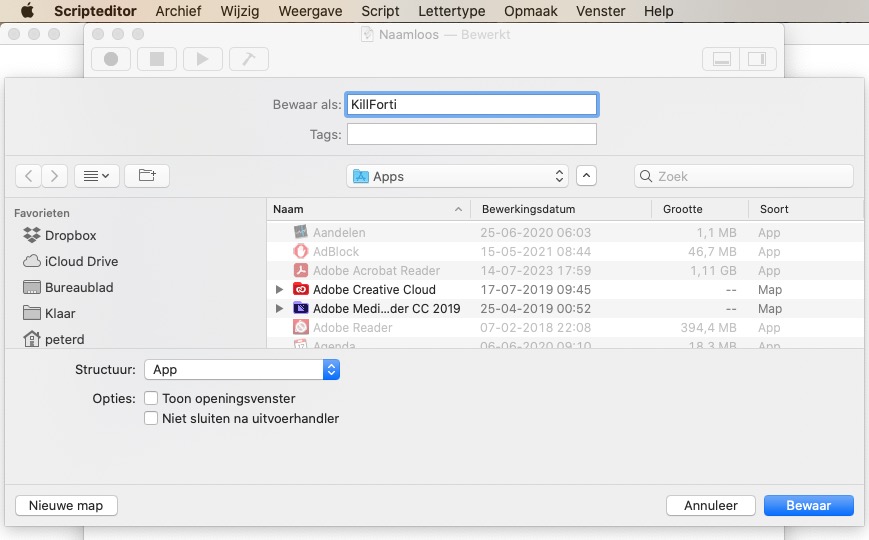
Task: Select the Adobe Creative Cloud folder
Action: [374, 290]
